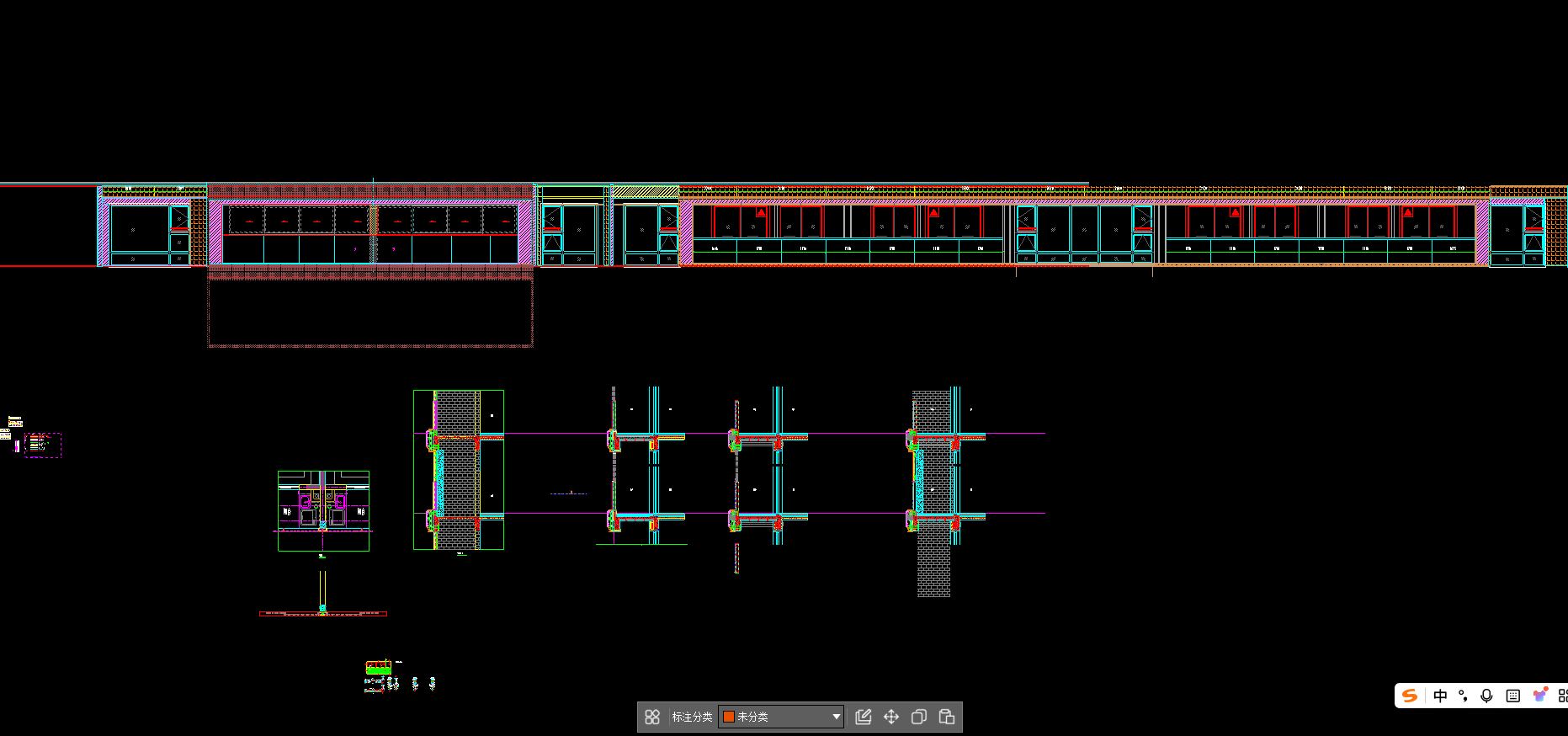Viewport: 1568px width, 736px height.
Task: Click the paste icon in bottom toolbar
Action: click(947, 717)
